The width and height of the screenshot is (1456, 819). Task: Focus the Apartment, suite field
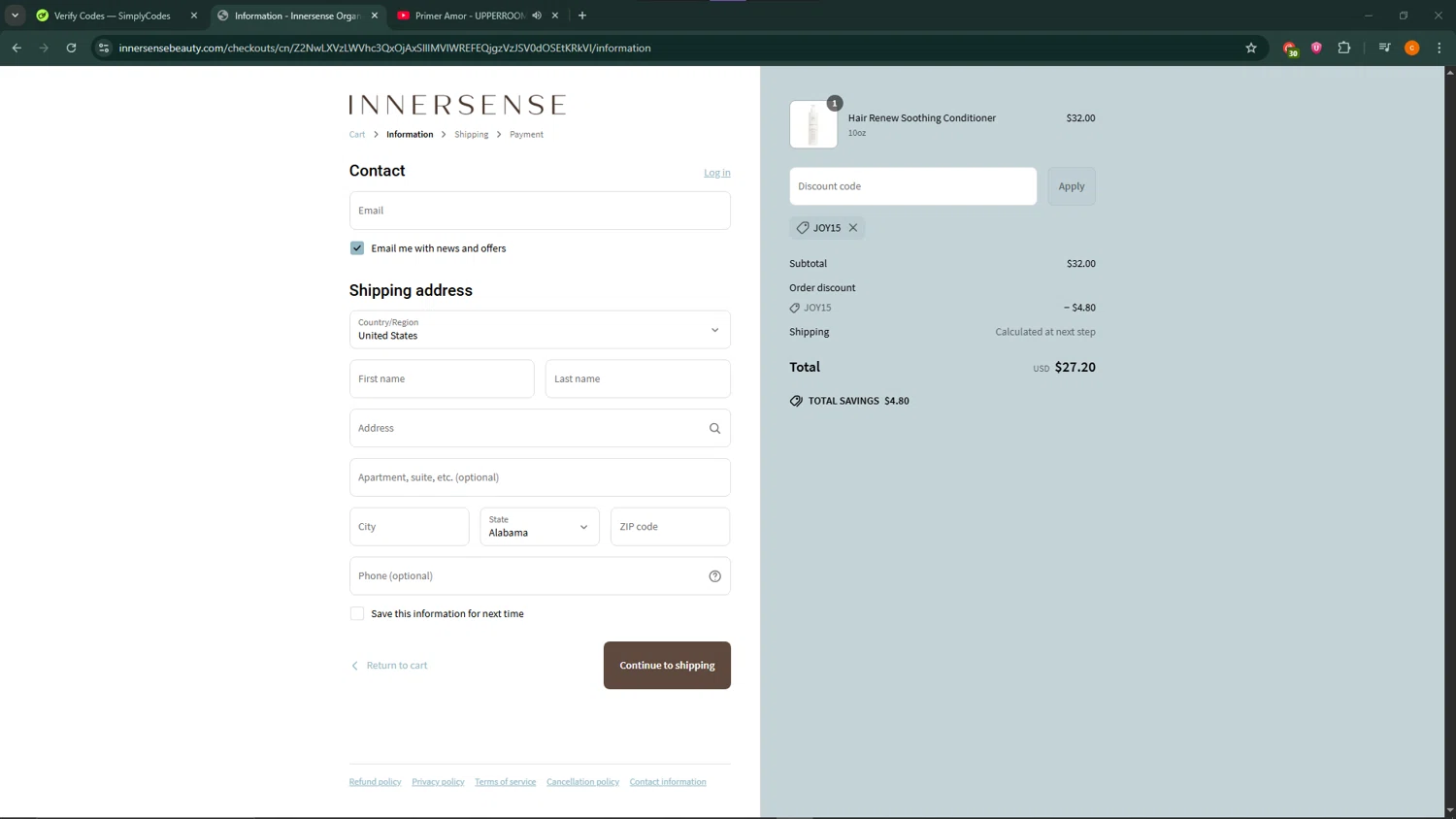pos(540,477)
